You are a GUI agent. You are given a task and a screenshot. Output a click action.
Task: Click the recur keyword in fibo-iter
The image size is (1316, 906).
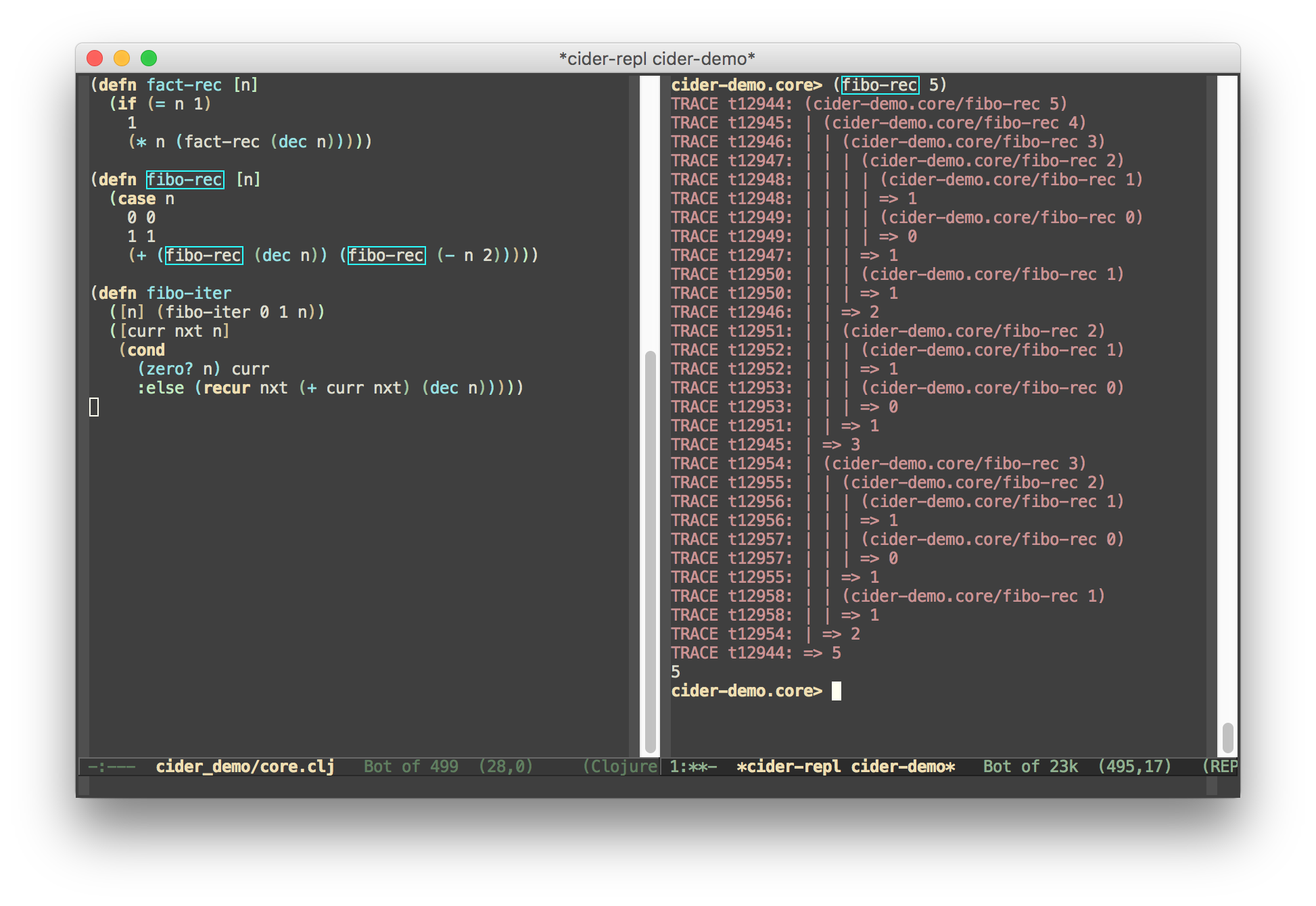(227, 388)
